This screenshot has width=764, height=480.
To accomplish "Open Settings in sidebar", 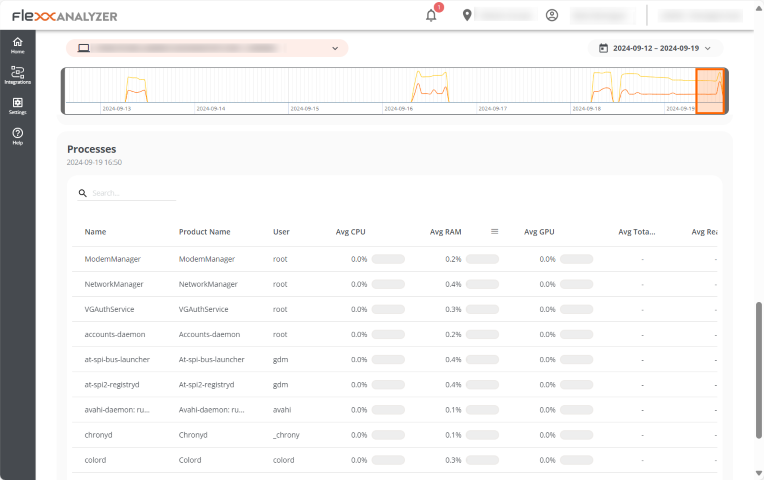I will tap(18, 106).
